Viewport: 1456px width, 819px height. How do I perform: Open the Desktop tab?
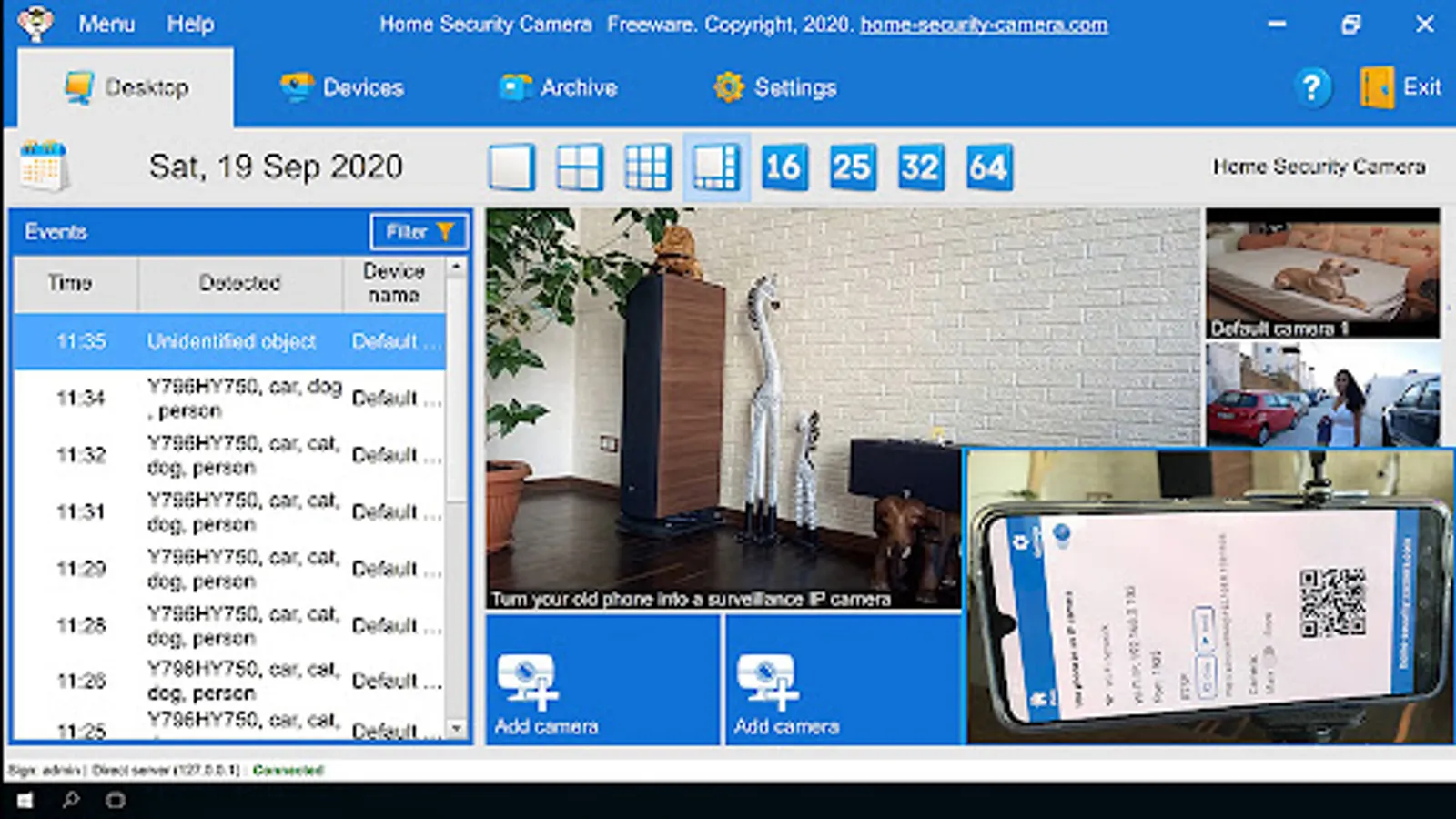126,88
